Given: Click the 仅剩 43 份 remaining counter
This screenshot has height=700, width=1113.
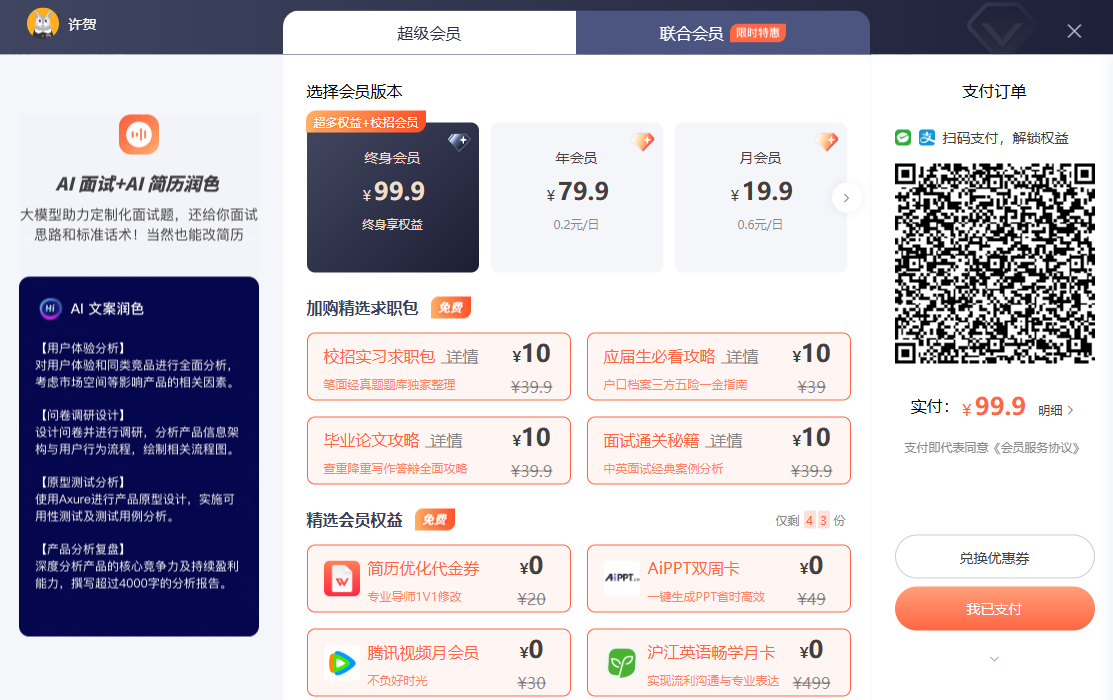Looking at the screenshot, I should [810, 520].
